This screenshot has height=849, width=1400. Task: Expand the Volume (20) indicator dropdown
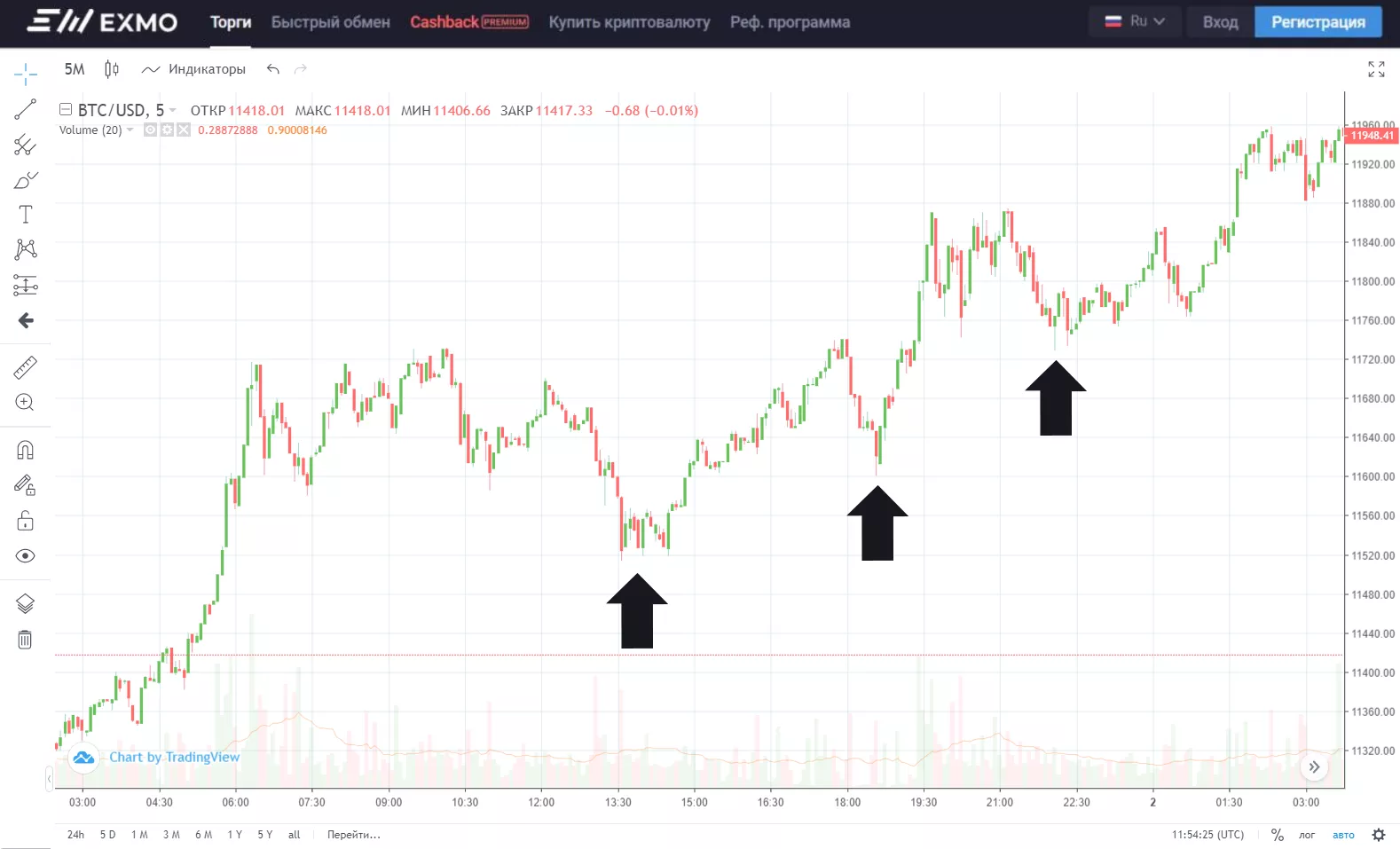[130, 130]
